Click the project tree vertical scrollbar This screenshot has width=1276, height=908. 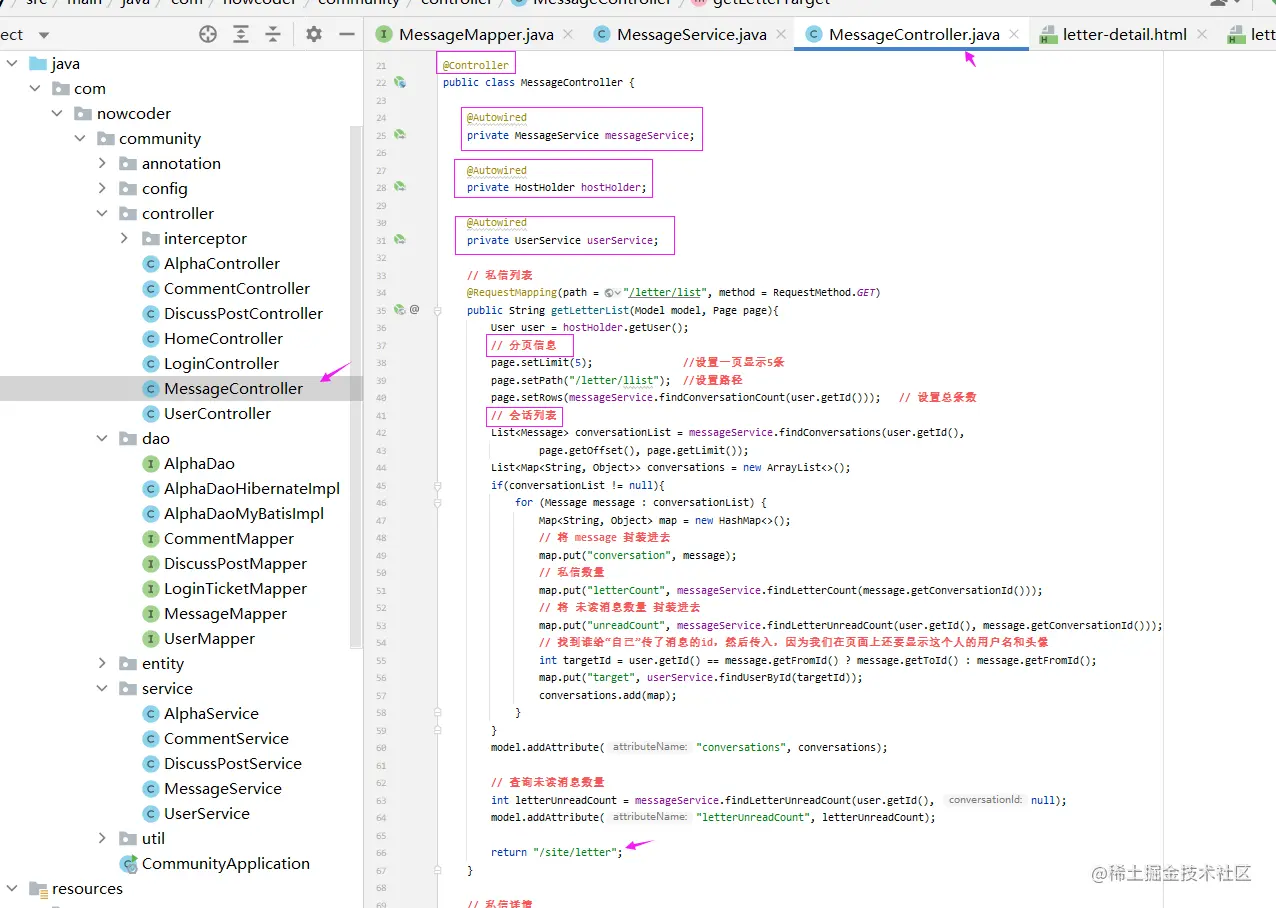coord(356,388)
